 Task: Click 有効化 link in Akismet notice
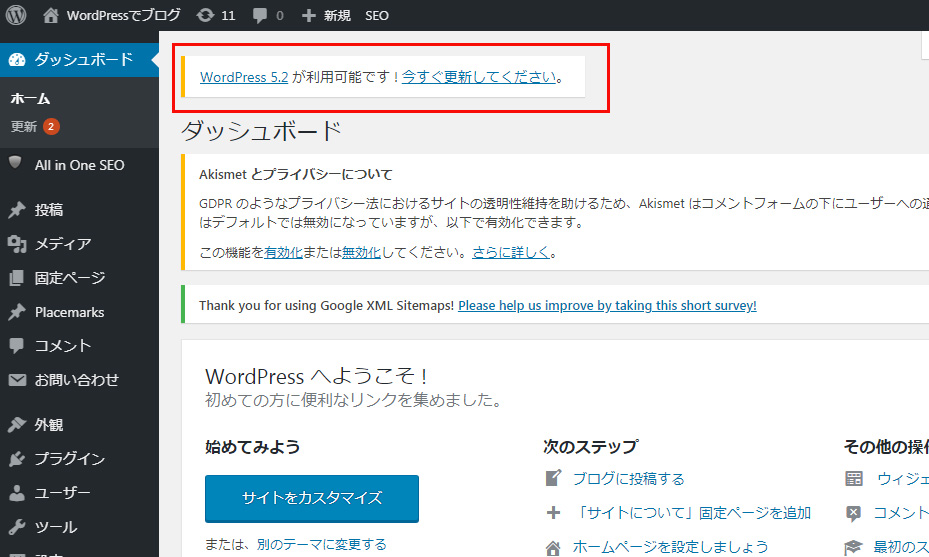283,252
